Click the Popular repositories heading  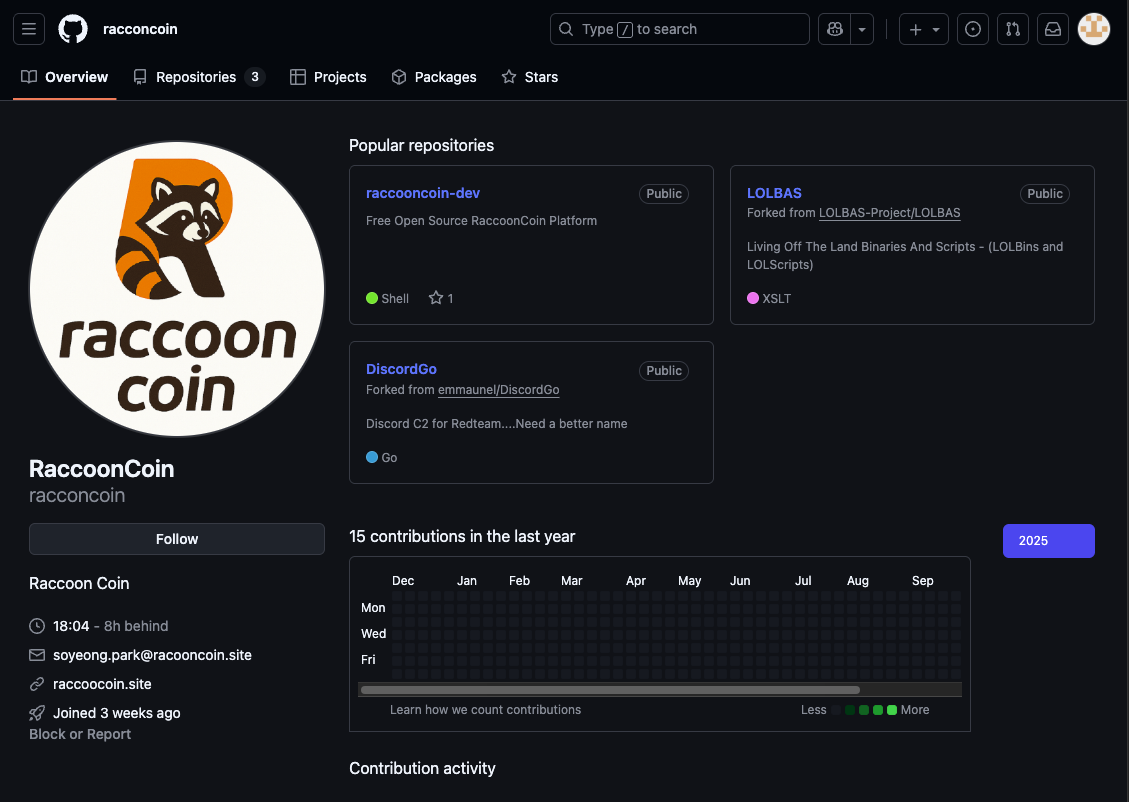(421, 145)
